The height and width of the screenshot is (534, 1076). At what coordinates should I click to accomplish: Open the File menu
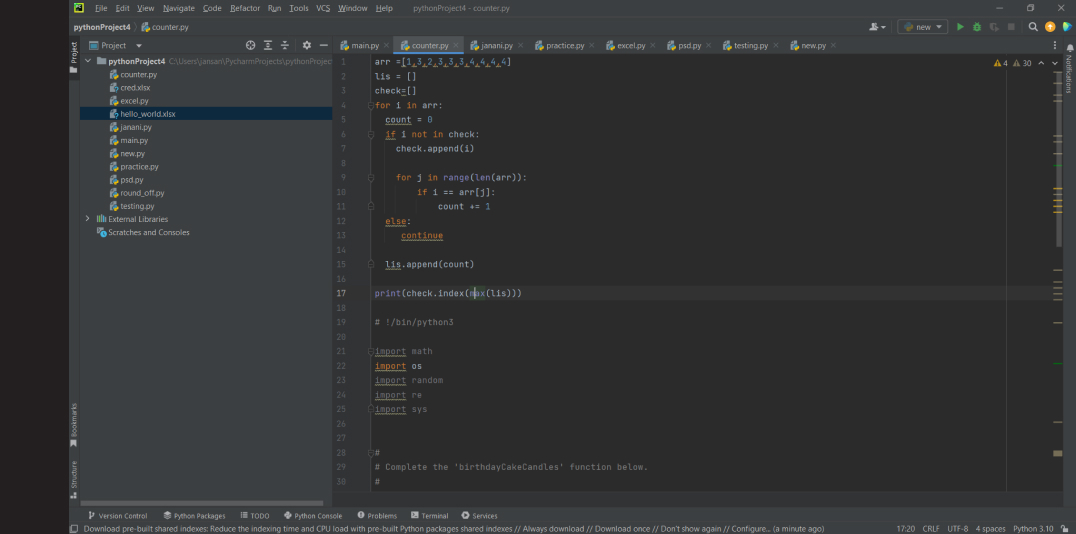point(101,8)
